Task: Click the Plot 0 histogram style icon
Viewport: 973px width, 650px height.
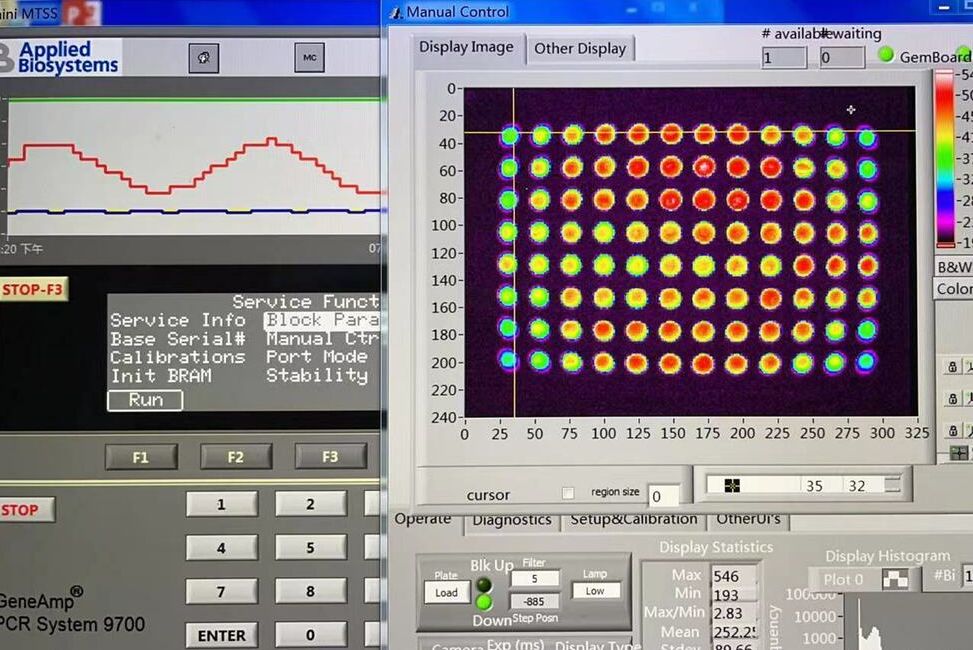Action: tap(894, 579)
